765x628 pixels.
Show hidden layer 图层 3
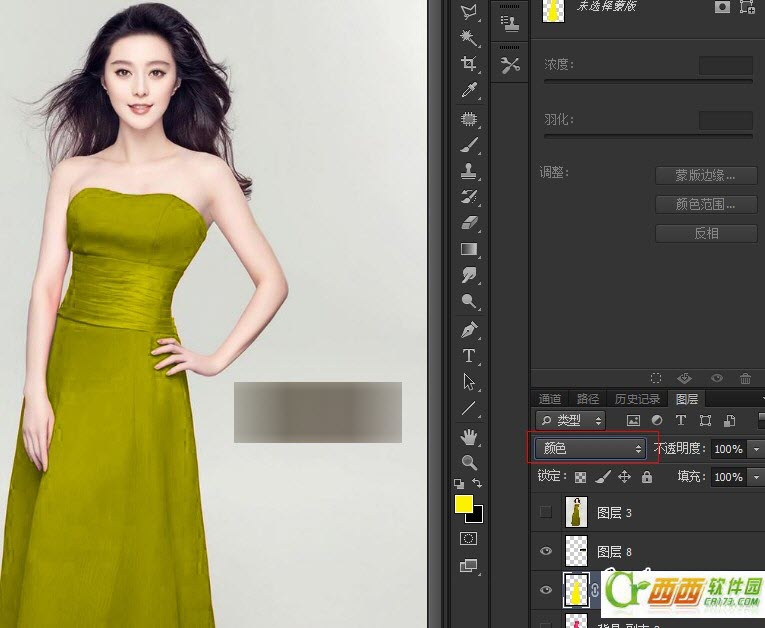545,513
